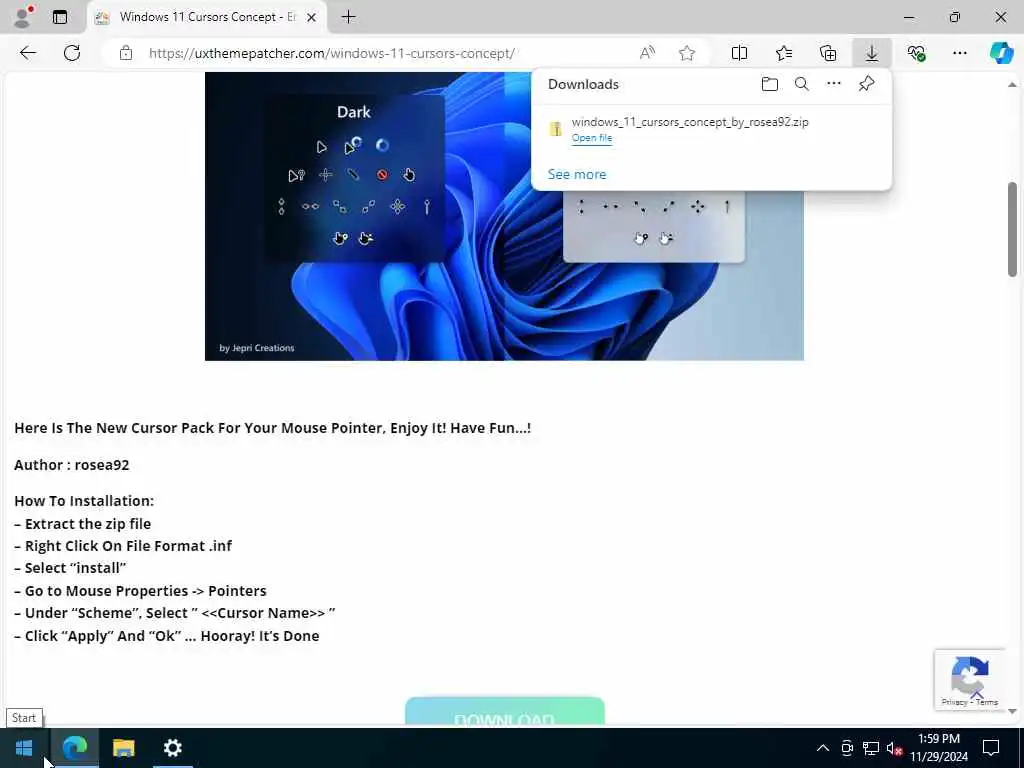
Task: Open Microsoft Edge from the taskbar
Action: 74,748
